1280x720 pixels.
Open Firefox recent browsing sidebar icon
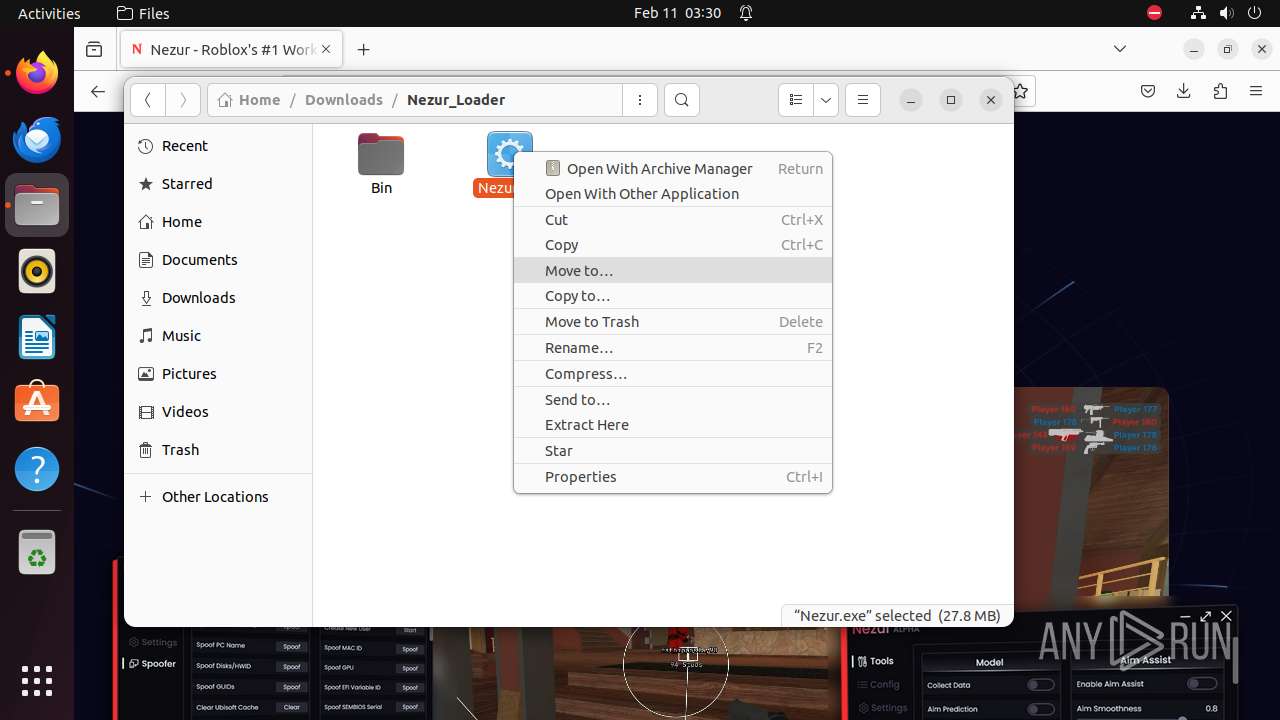click(94, 49)
